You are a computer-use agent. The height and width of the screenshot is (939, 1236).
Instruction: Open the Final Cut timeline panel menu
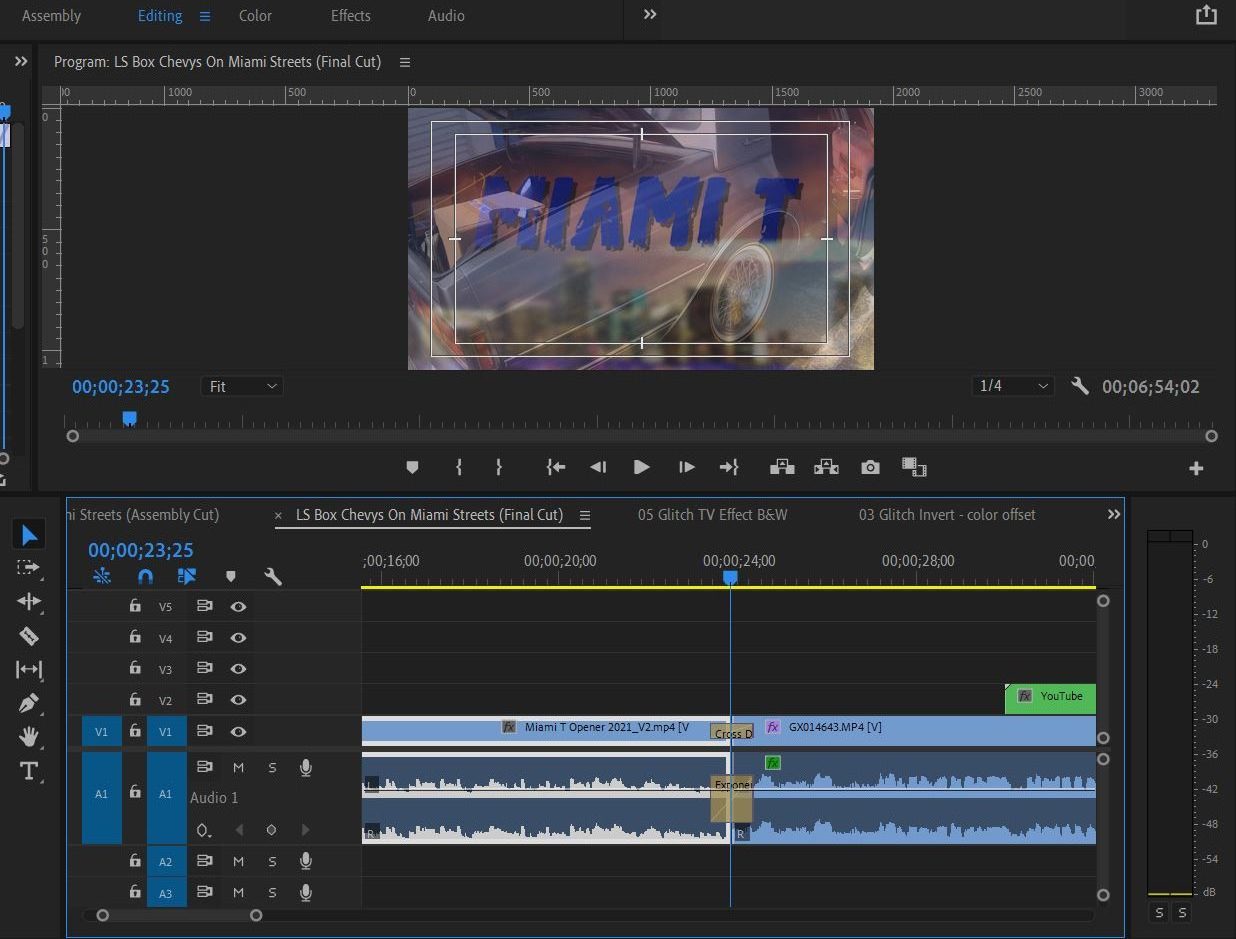coord(585,515)
